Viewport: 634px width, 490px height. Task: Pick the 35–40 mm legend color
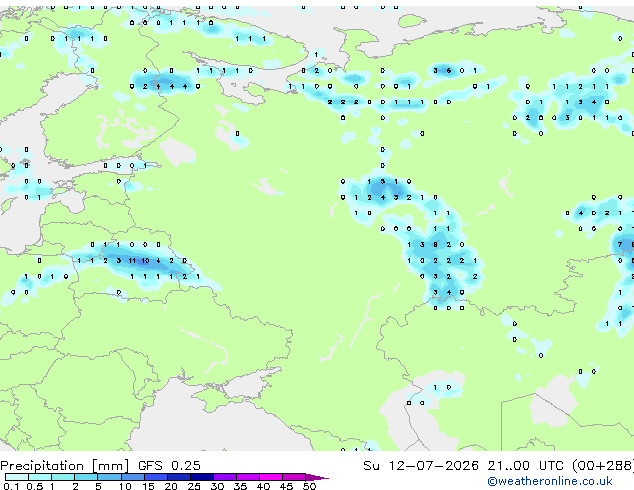pyautogui.click(x=248, y=477)
